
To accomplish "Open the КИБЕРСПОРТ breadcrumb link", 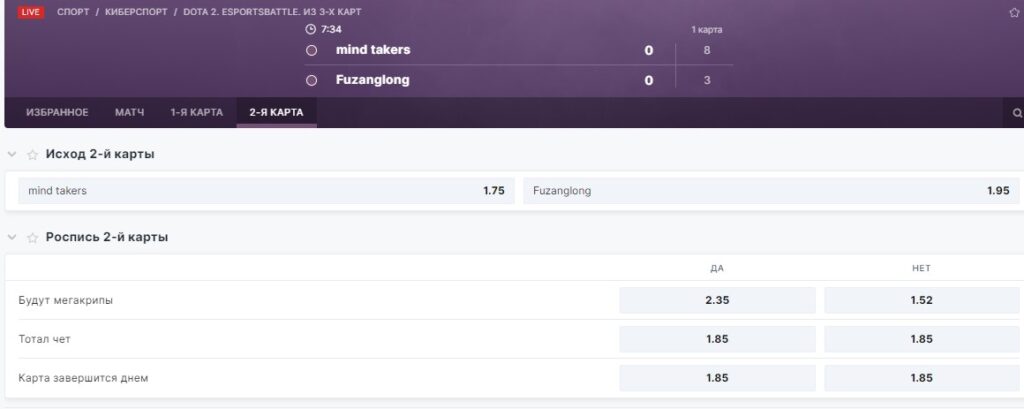I will pyautogui.click(x=136, y=12).
